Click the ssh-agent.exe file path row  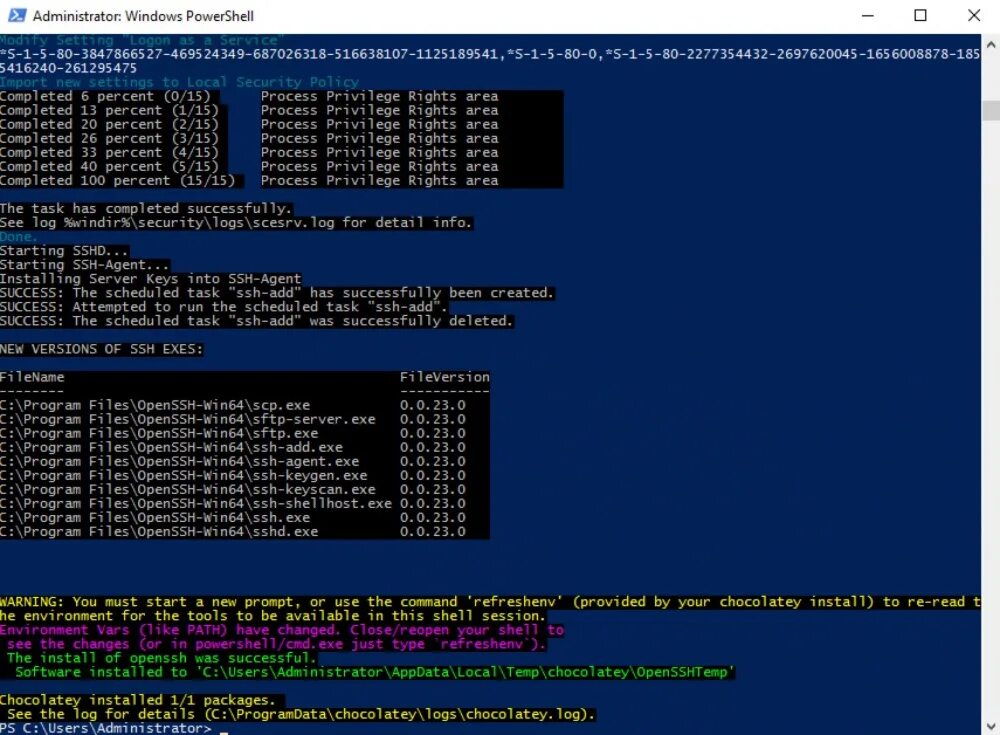click(179, 461)
